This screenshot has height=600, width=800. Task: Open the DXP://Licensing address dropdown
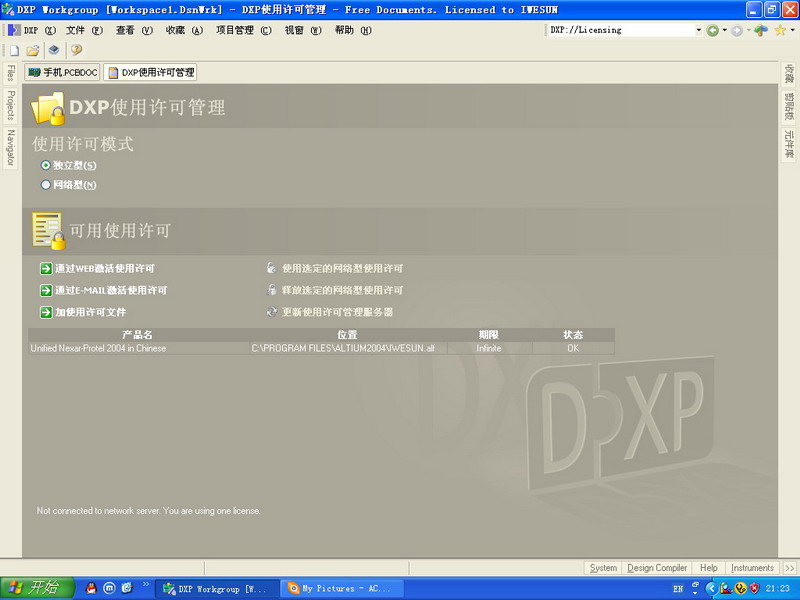(x=699, y=30)
